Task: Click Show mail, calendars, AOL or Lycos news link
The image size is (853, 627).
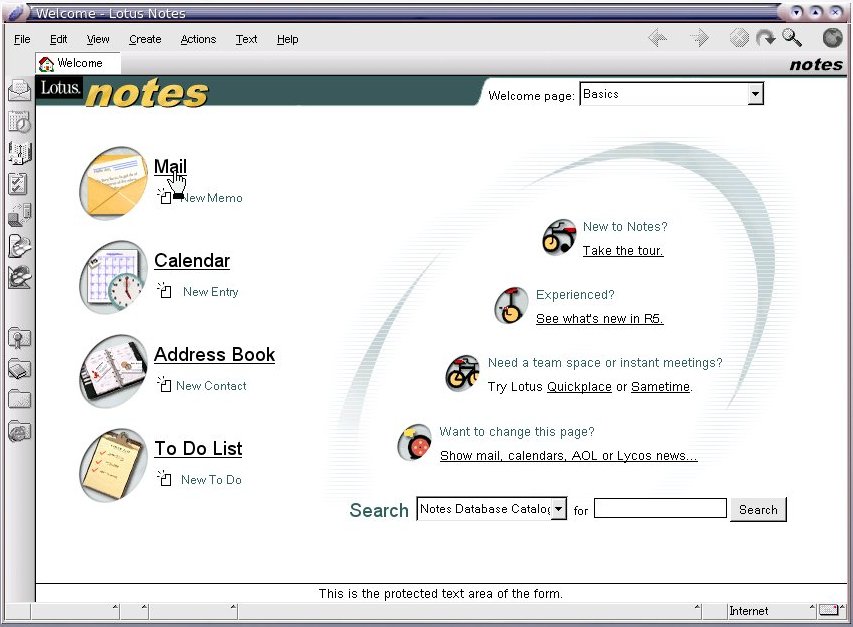Action: [x=568, y=456]
